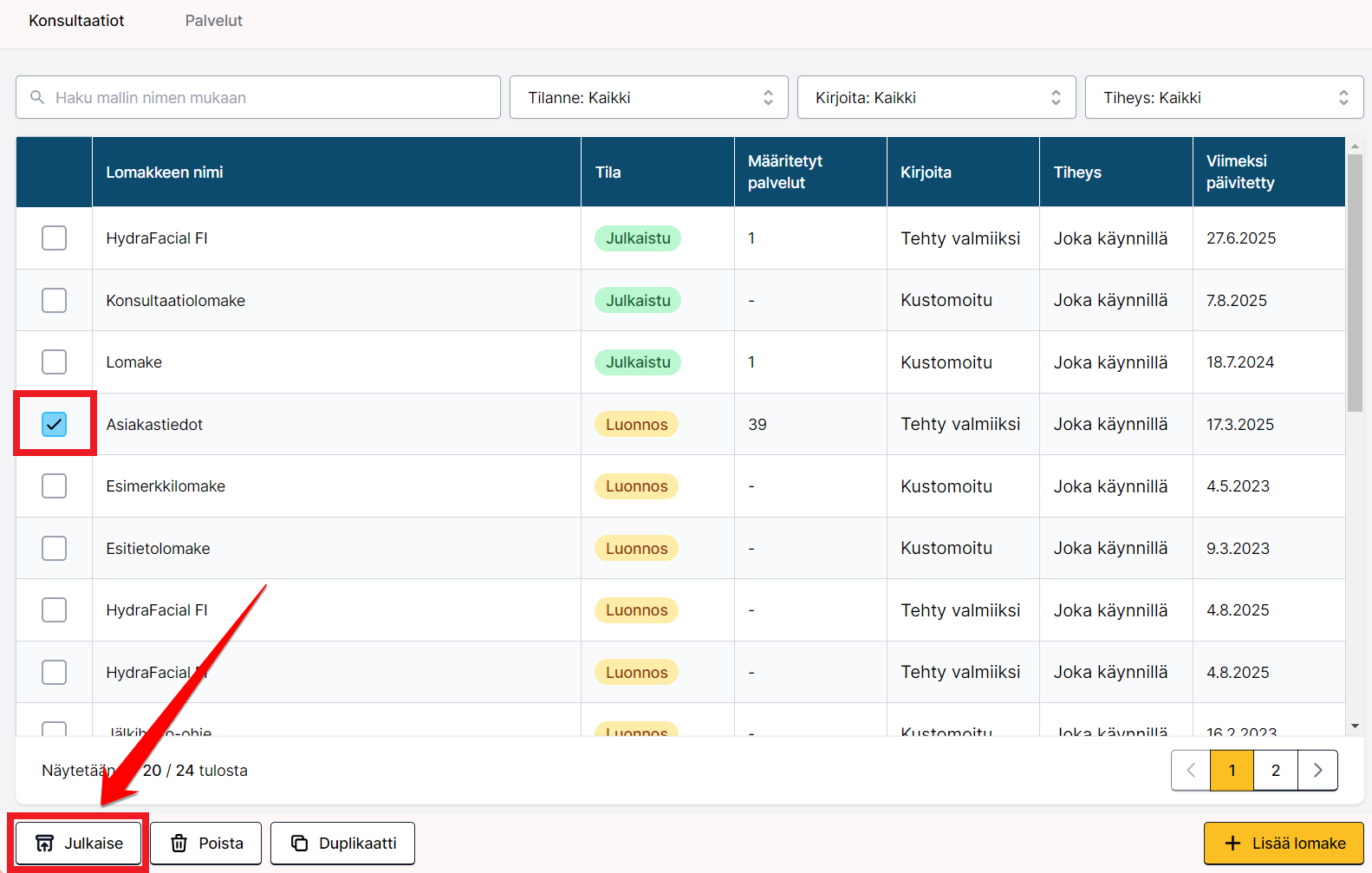Go to page 2
Image resolution: width=1372 pixels, height=873 pixels.
[x=1276, y=770]
